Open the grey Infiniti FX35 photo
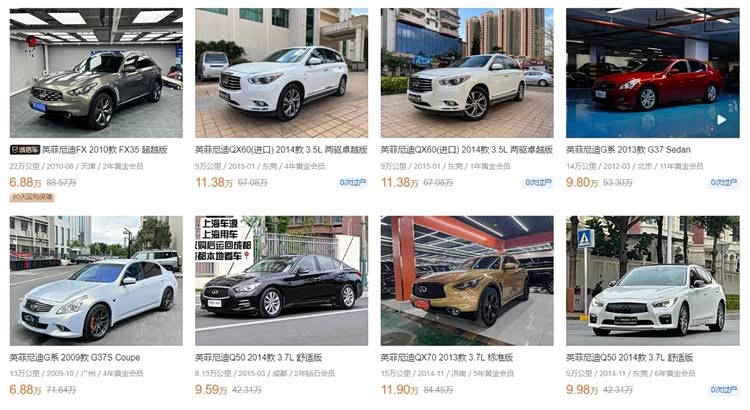The width and height of the screenshot is (750, 410). coord(96,73)
